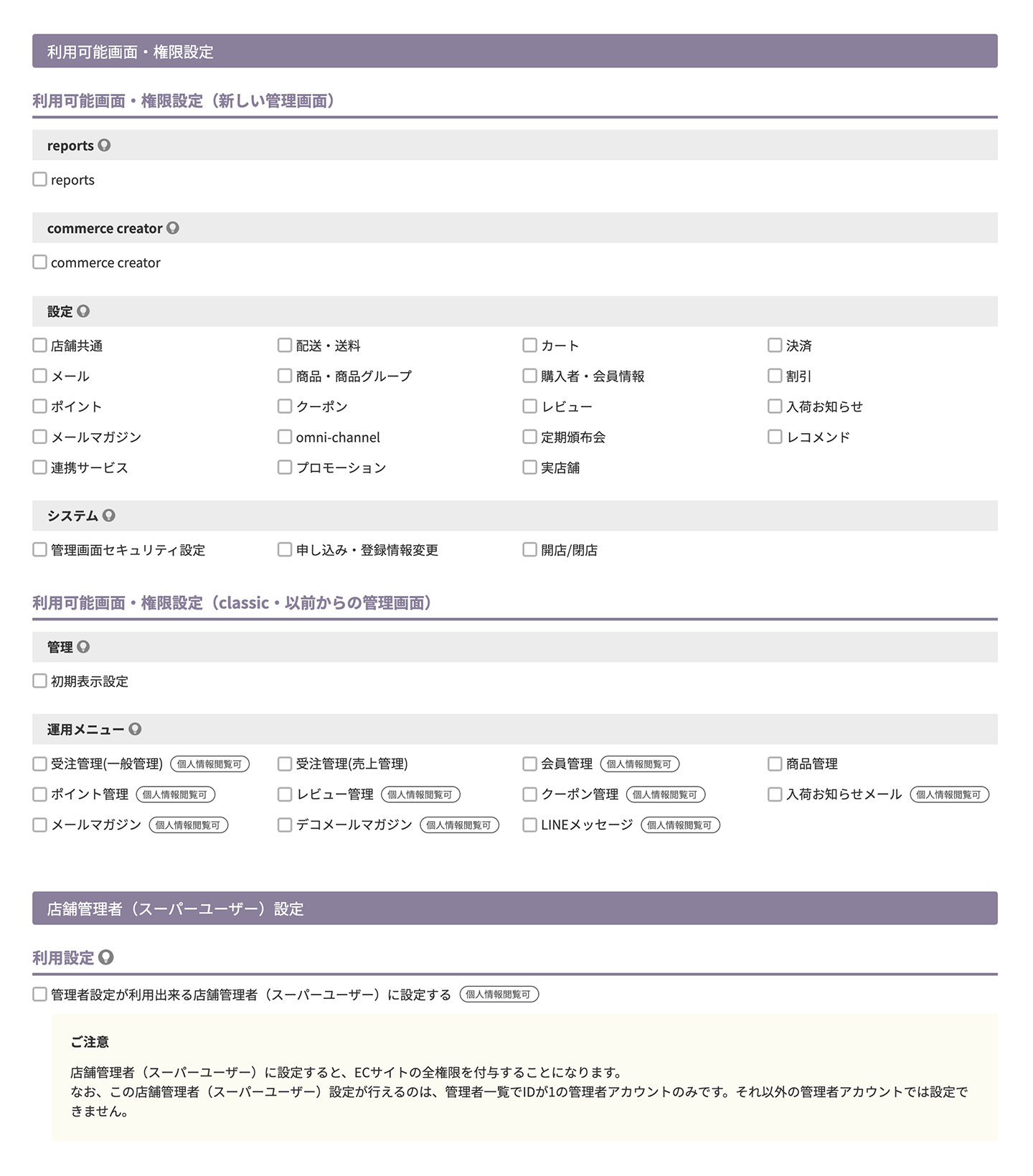Click 店舗管理者（スーパーユーザー）設定 header bar

[x=515, y=909]
